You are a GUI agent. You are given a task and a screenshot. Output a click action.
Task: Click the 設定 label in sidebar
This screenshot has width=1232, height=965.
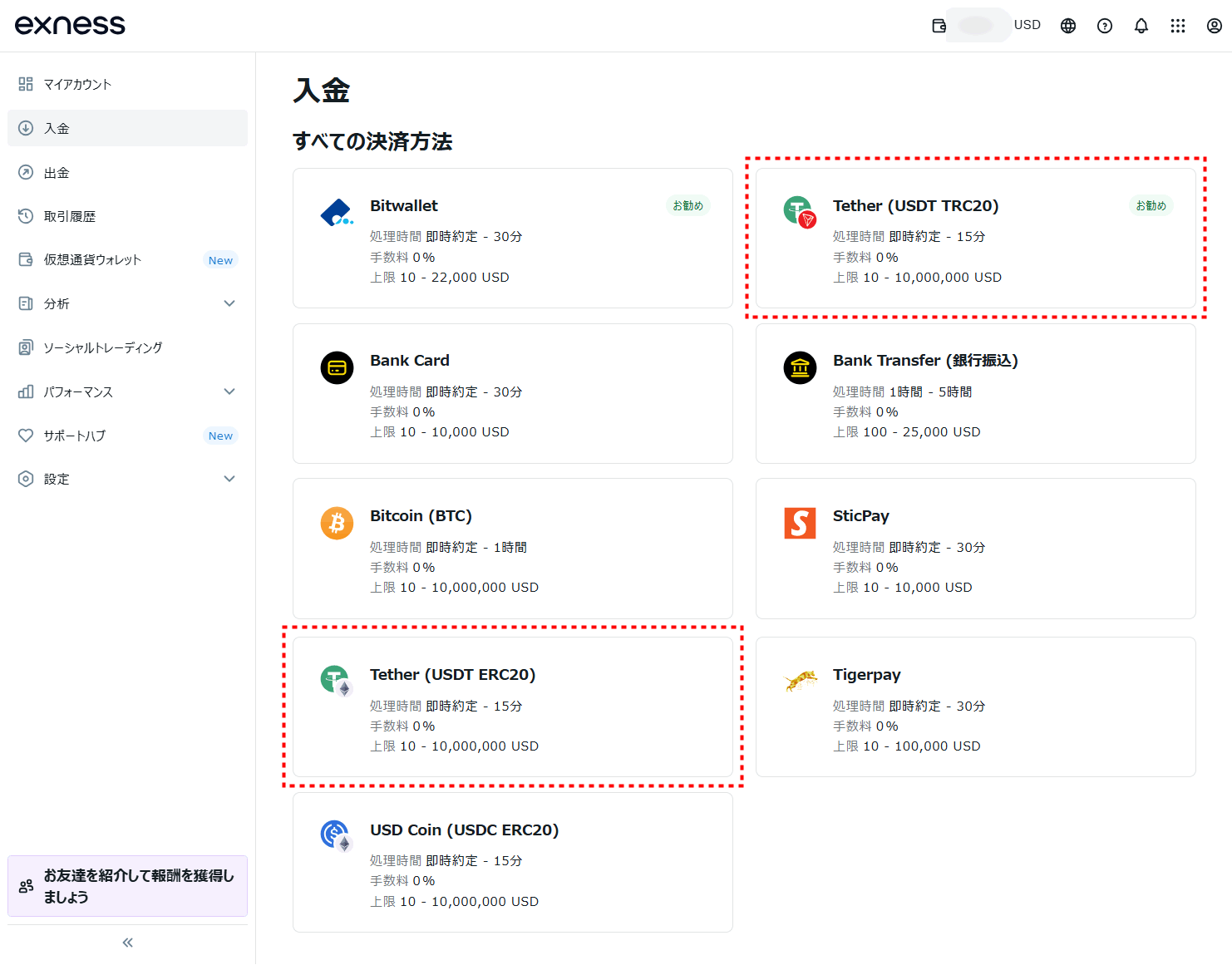(57, 479)
